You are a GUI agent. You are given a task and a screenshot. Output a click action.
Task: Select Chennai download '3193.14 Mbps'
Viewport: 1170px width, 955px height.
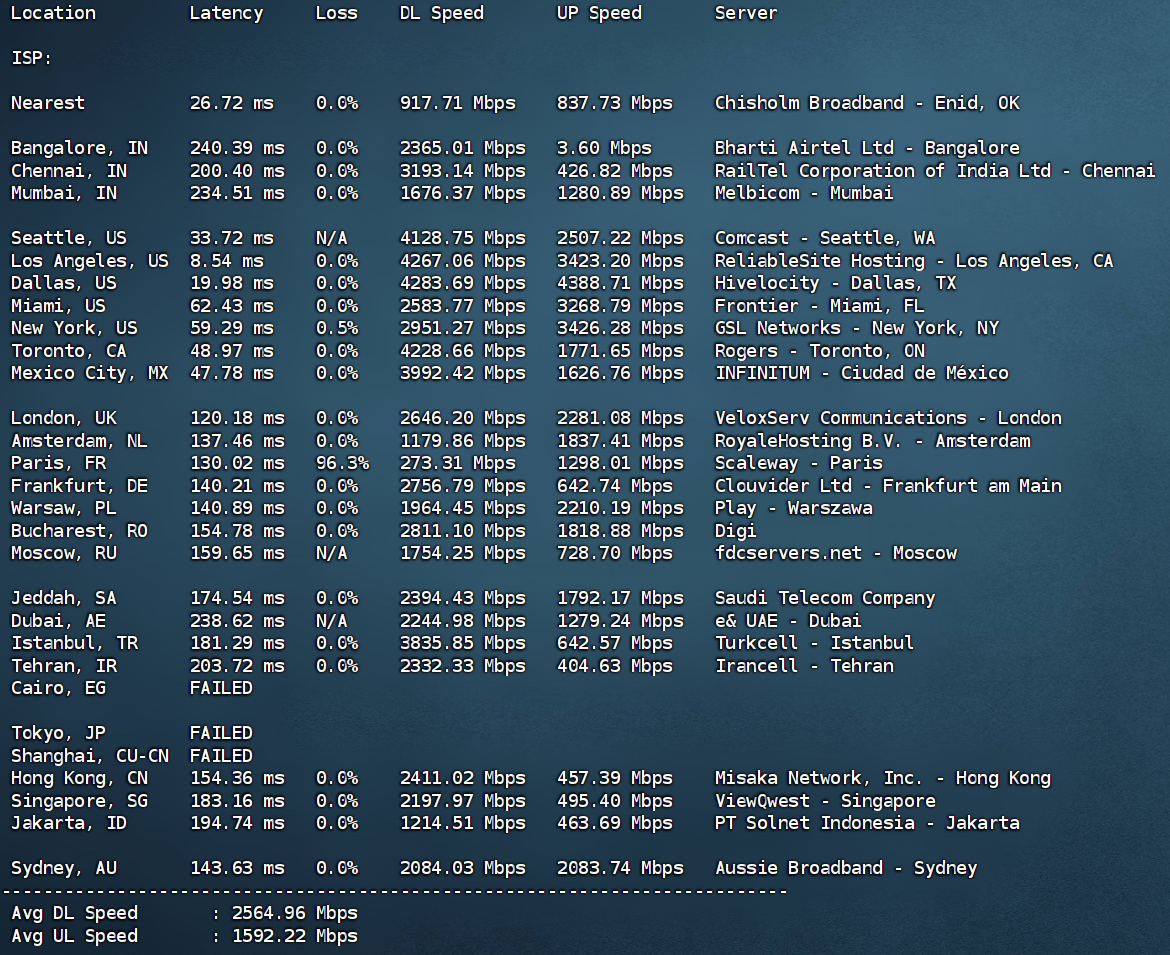pos(463,171)
